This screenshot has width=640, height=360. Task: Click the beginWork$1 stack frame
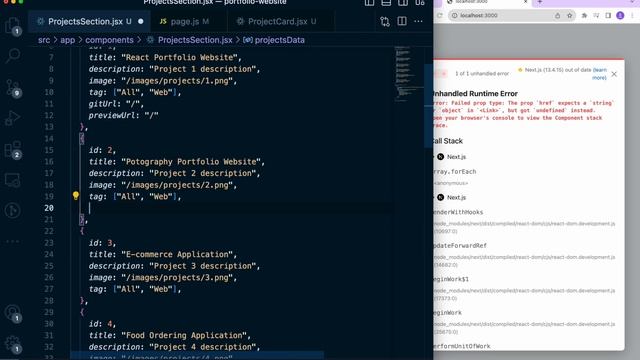(451, 279)
